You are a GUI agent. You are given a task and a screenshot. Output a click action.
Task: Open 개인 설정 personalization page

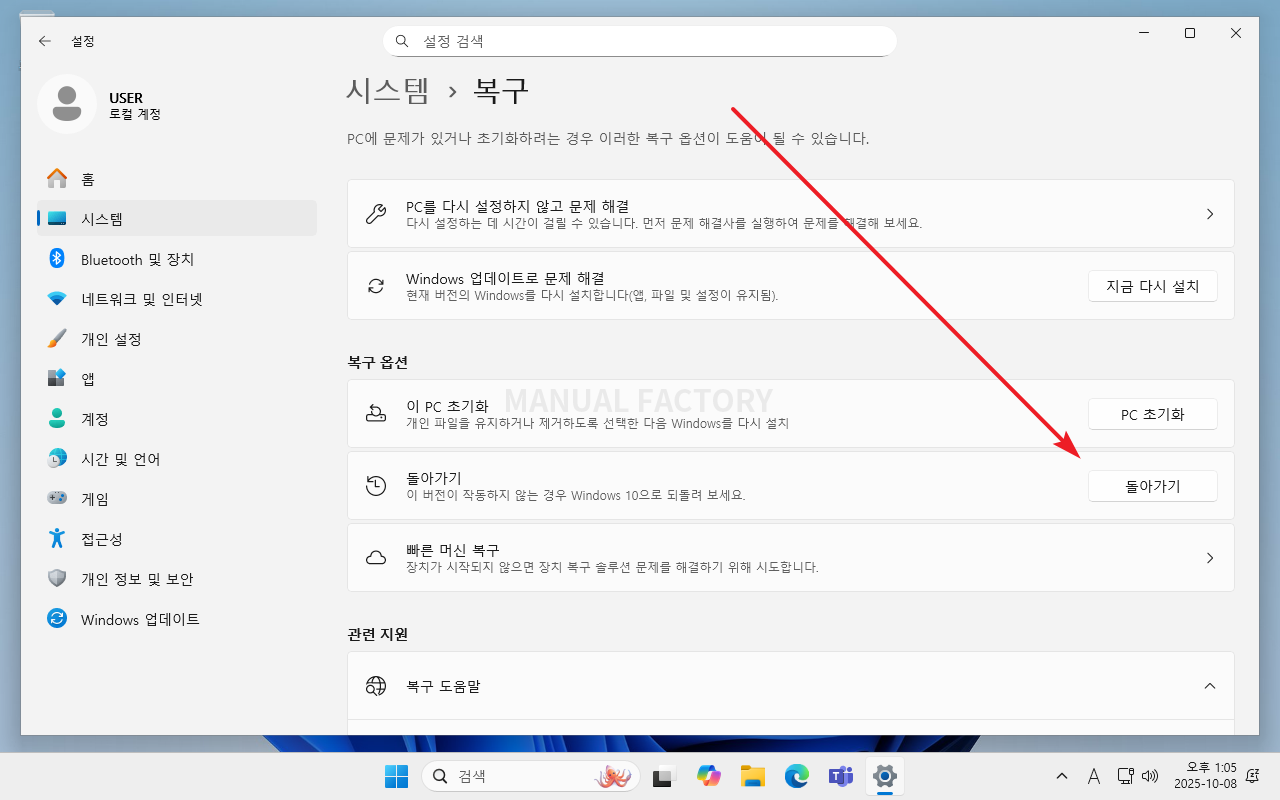(x=111, y=339)
